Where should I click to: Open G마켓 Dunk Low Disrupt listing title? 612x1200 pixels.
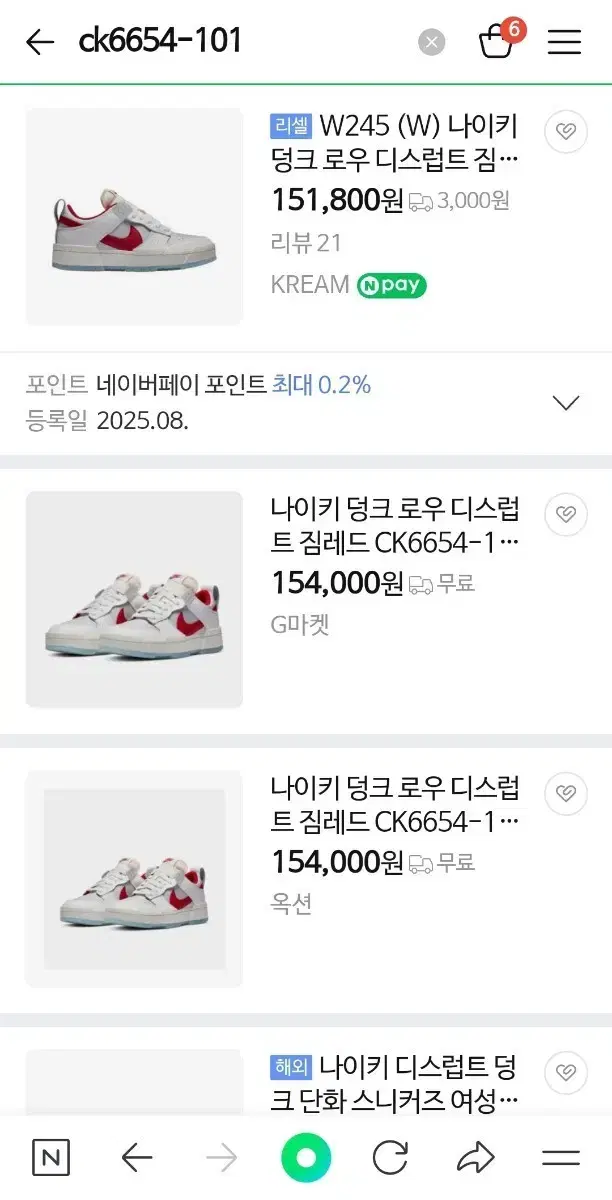(x=395, y=526)
